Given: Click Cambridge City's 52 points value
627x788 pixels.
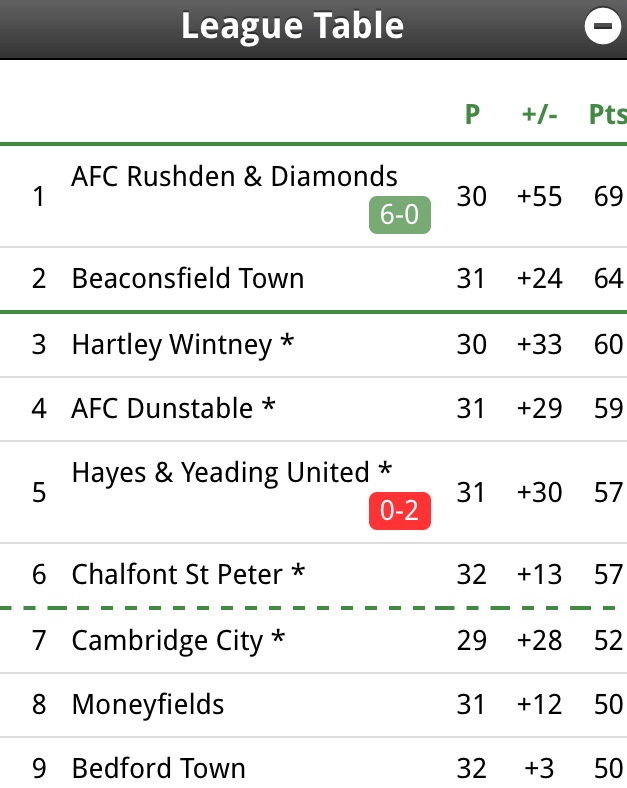Looking at the screenshot, I should (607, 641).
